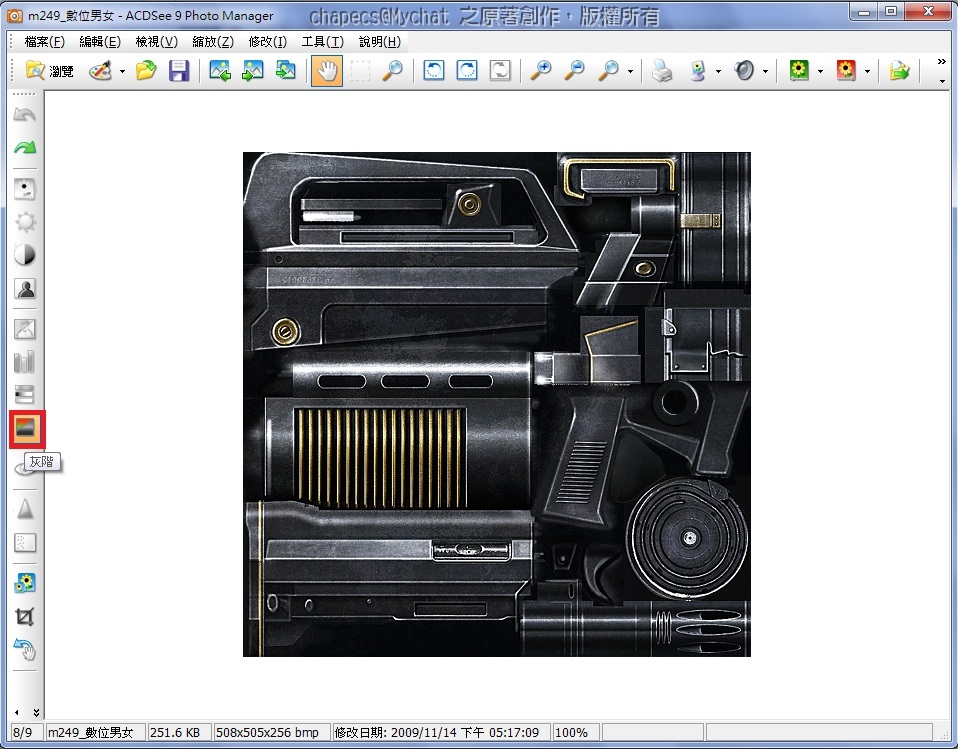Apply the 灰階 grayscale tool
Viewport: 958px width, 749px height.
26,429
